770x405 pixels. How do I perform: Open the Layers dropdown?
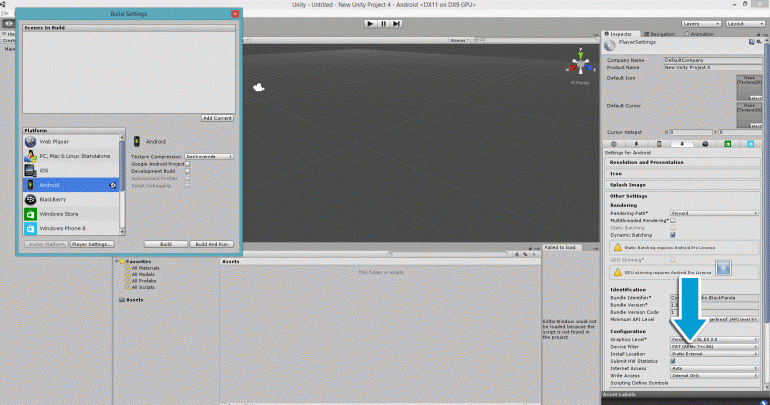point(703,22)
